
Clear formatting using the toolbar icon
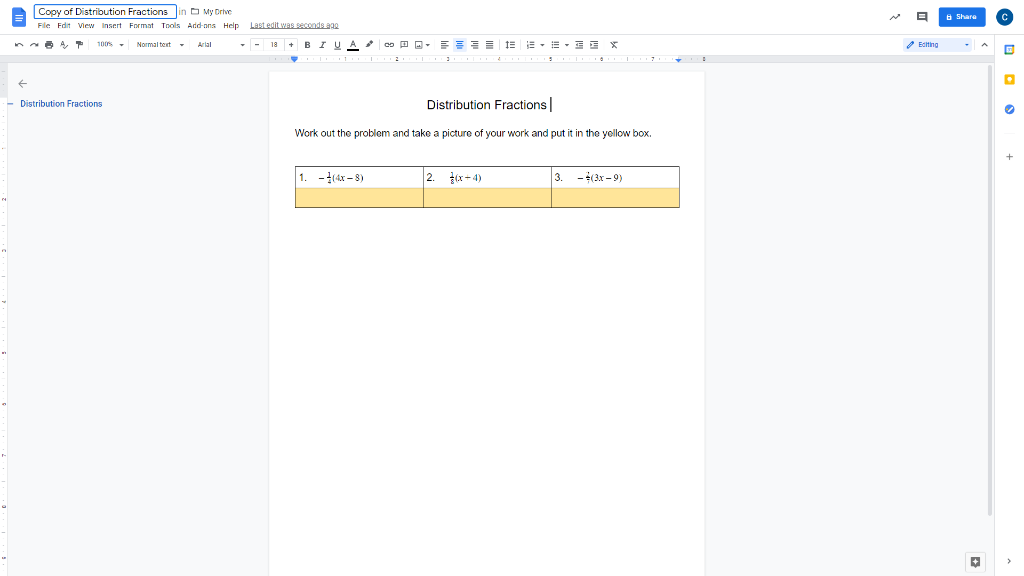click(613, 44)
